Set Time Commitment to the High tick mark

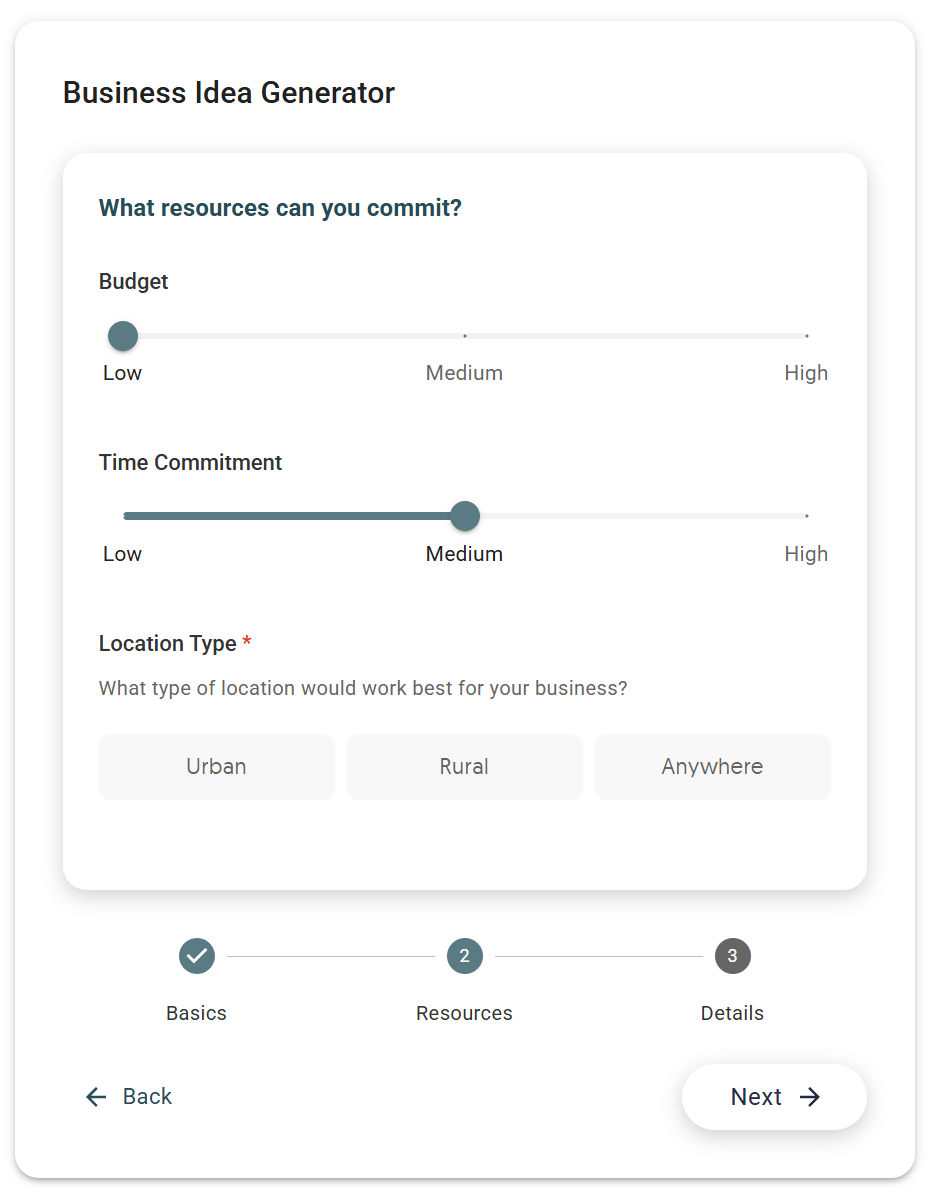point(807,516)
